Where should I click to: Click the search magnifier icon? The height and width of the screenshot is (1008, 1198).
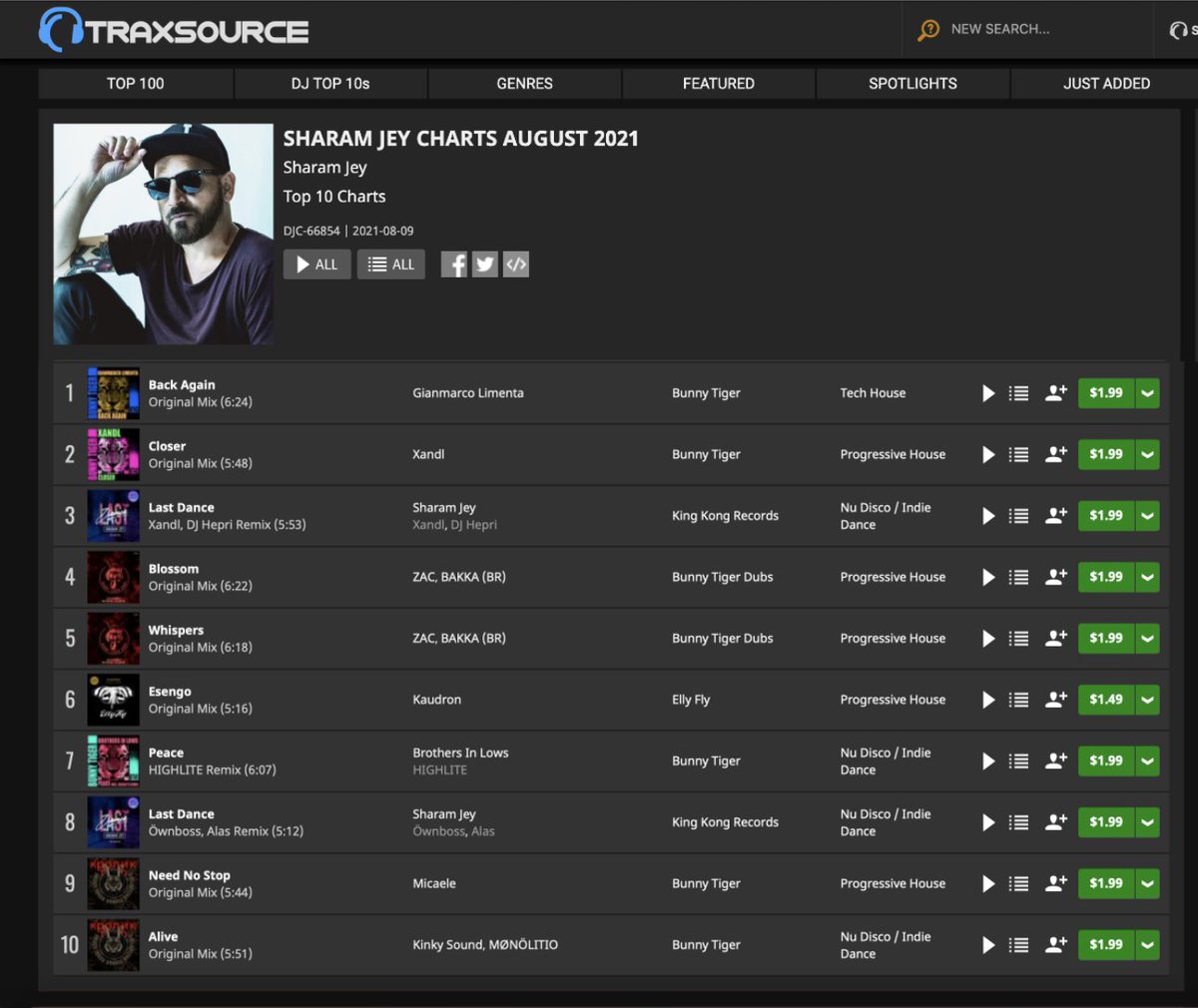(x=928, y=30)
